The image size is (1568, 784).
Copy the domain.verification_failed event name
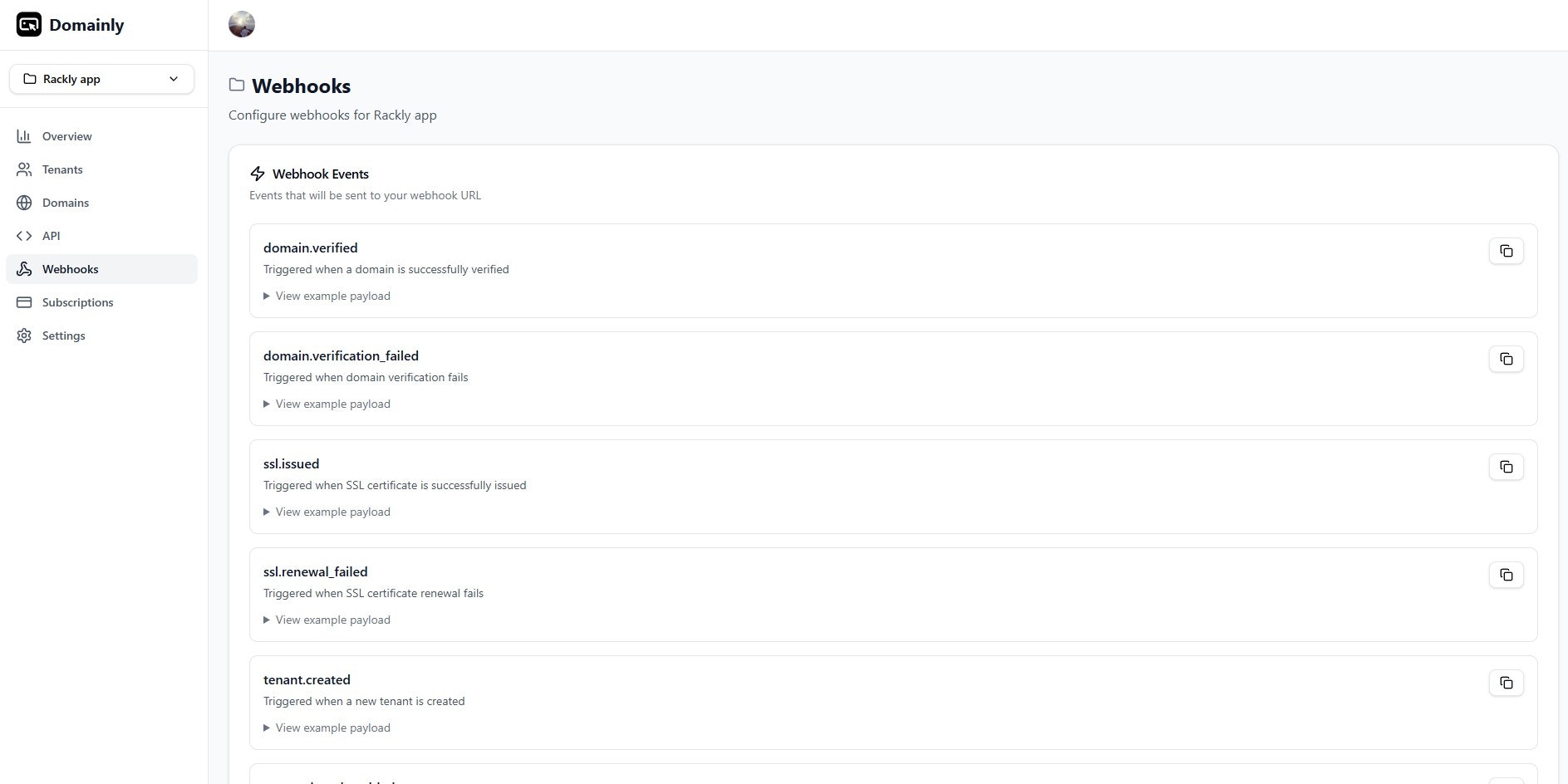pos(1506,359)
